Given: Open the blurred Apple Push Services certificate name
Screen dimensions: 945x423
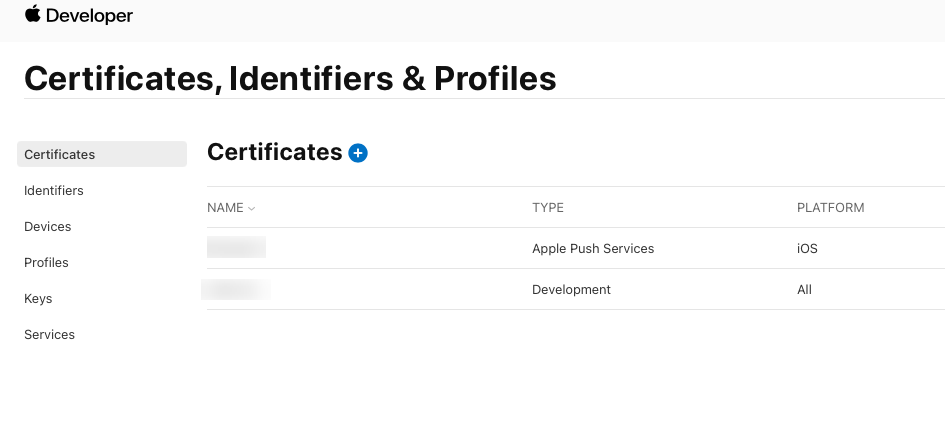Looking at the screenshot, I should click(x=236, y=247).
